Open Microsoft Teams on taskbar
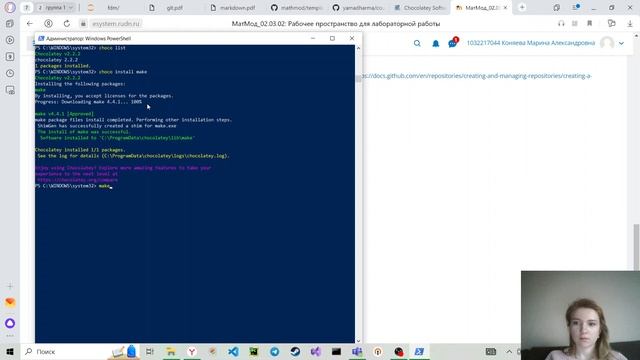This screenshot has width=640, height=360. coord(357,351)
